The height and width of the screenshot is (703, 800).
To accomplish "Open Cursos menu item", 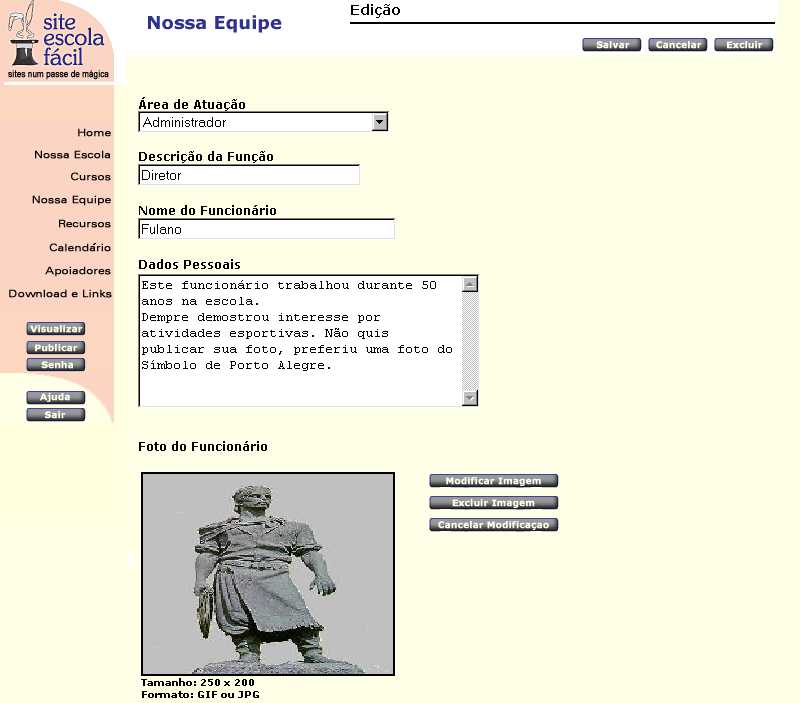I will (90, 177).
